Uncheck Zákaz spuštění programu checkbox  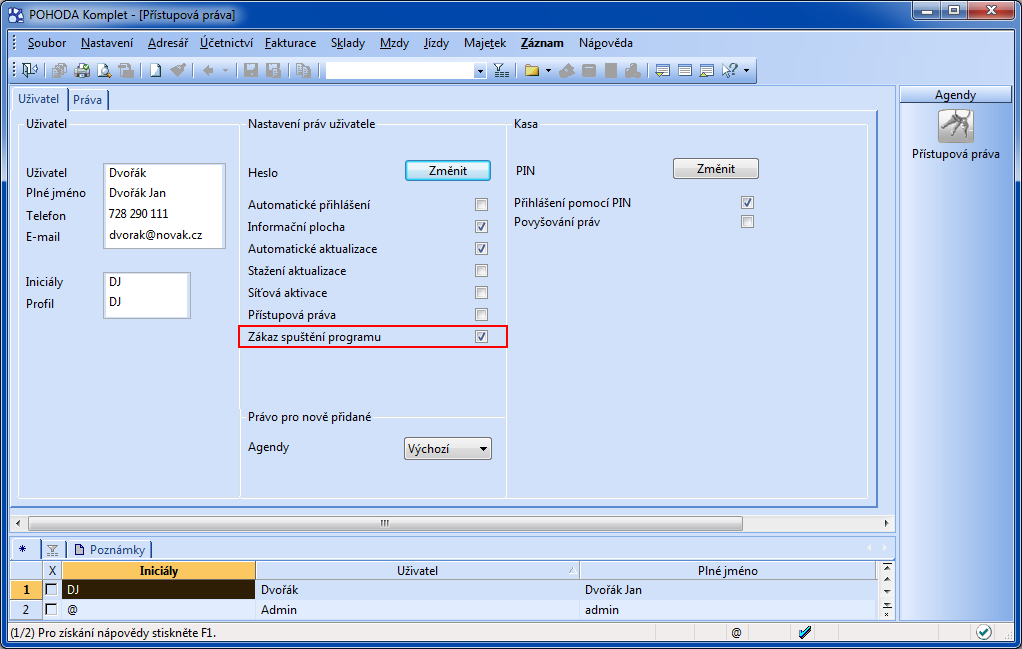(481, 337)
